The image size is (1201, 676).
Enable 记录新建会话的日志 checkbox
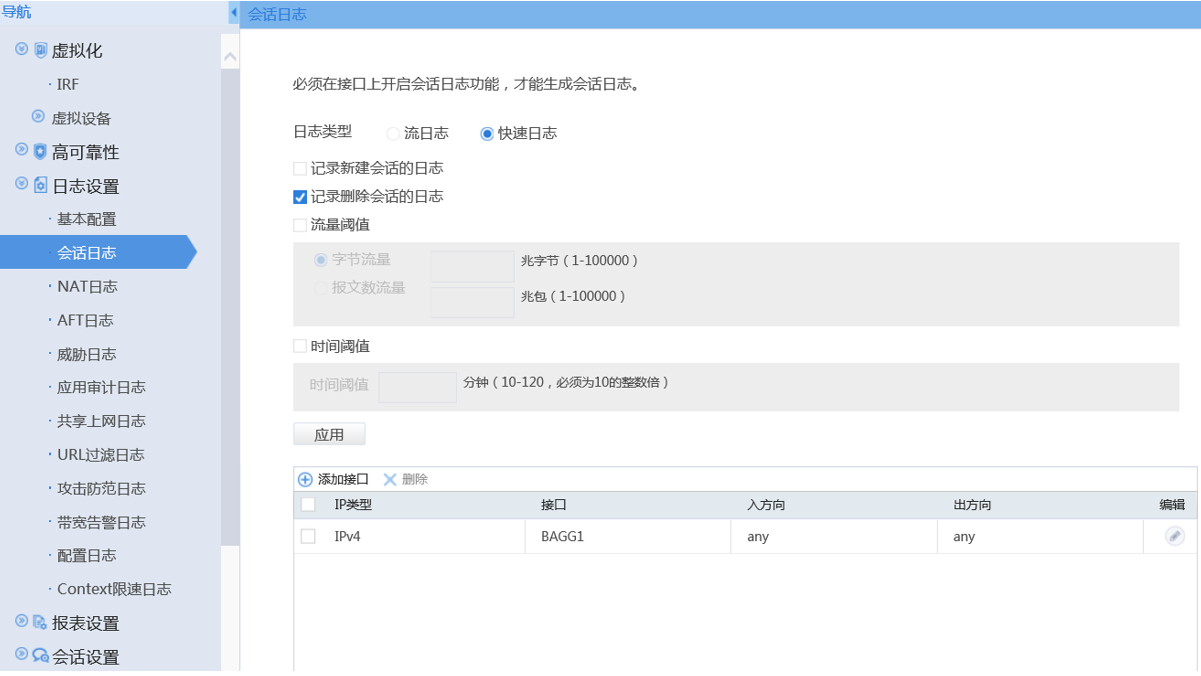(300, 169)
